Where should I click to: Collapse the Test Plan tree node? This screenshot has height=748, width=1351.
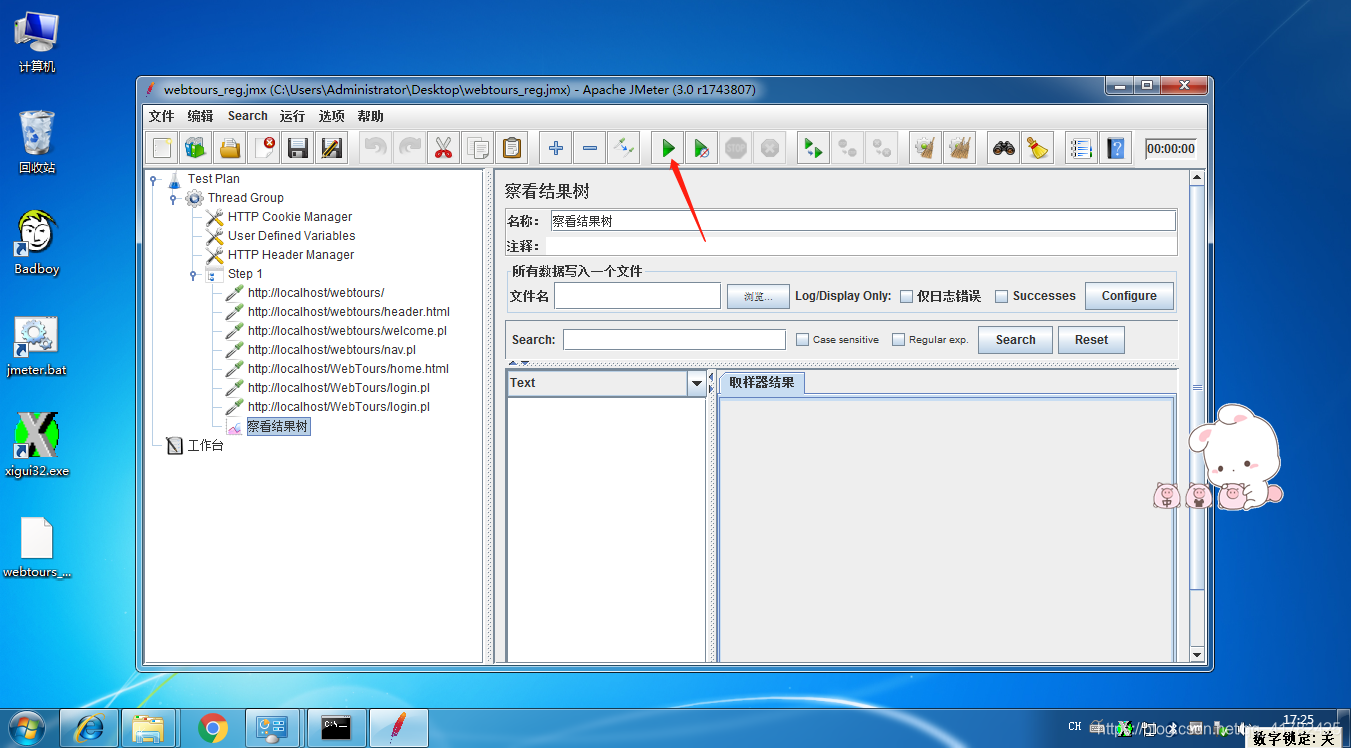tap(154, 180)
